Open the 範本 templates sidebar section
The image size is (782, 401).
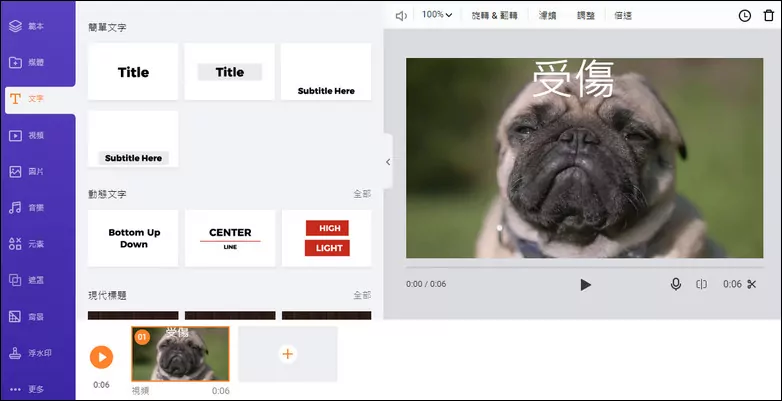27,26
